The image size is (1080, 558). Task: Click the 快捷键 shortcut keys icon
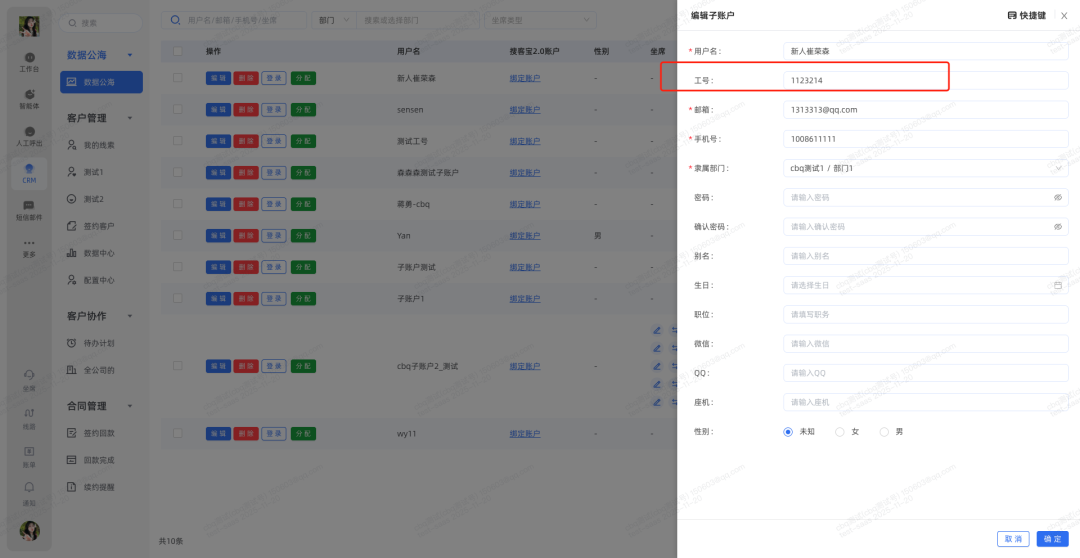coord(1012,16)
